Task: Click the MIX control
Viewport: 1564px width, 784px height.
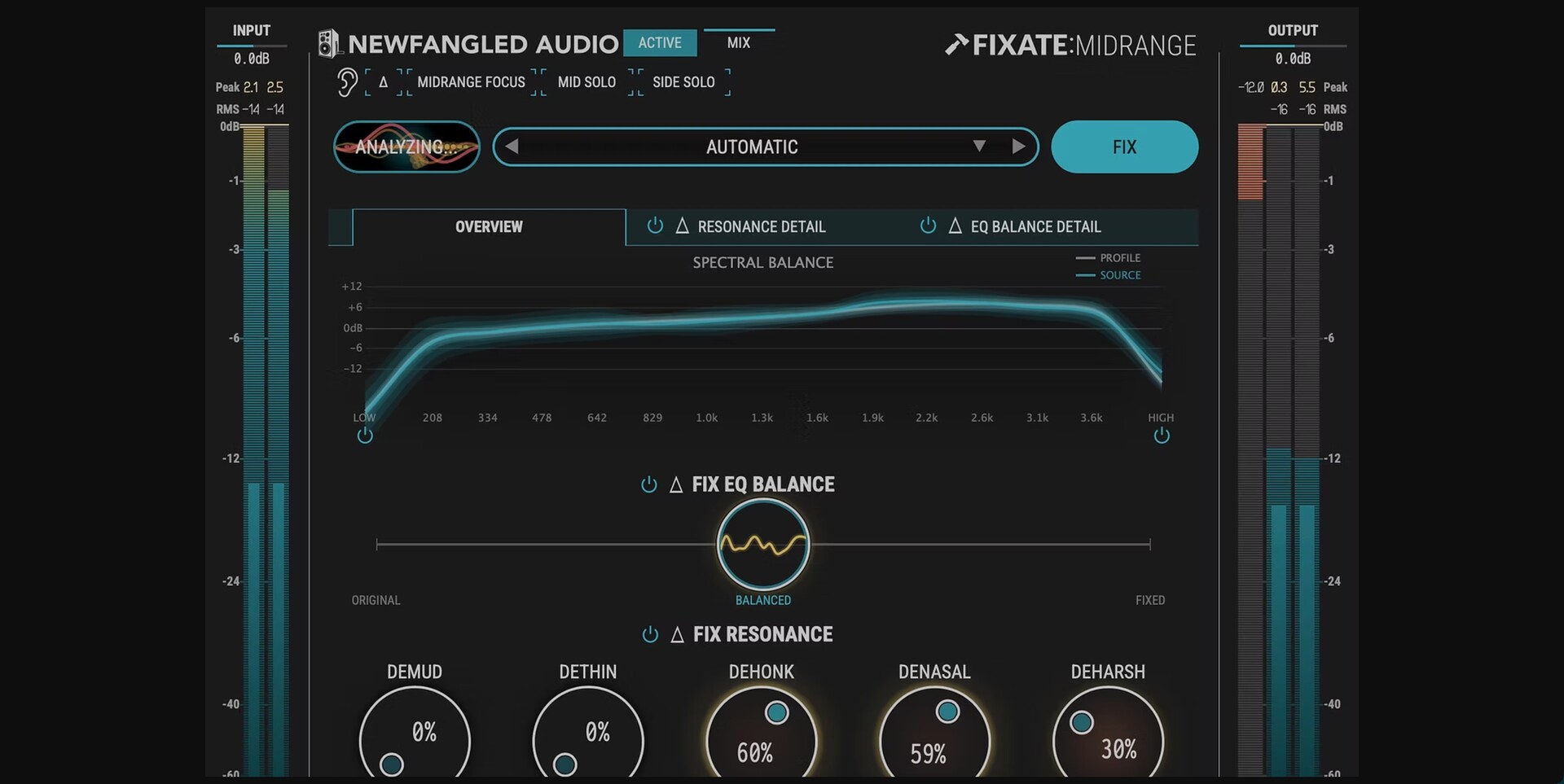Action: pos(739,43)
